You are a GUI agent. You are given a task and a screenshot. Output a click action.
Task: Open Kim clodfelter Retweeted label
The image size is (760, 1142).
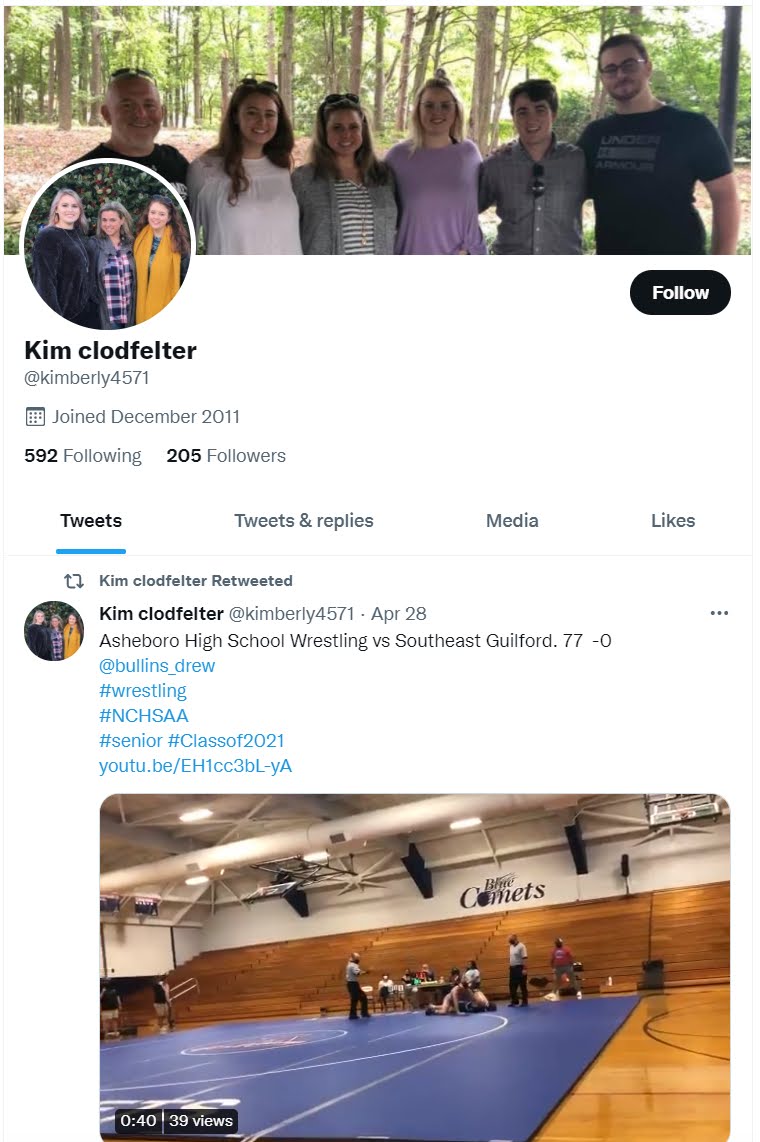click(196, 580)
